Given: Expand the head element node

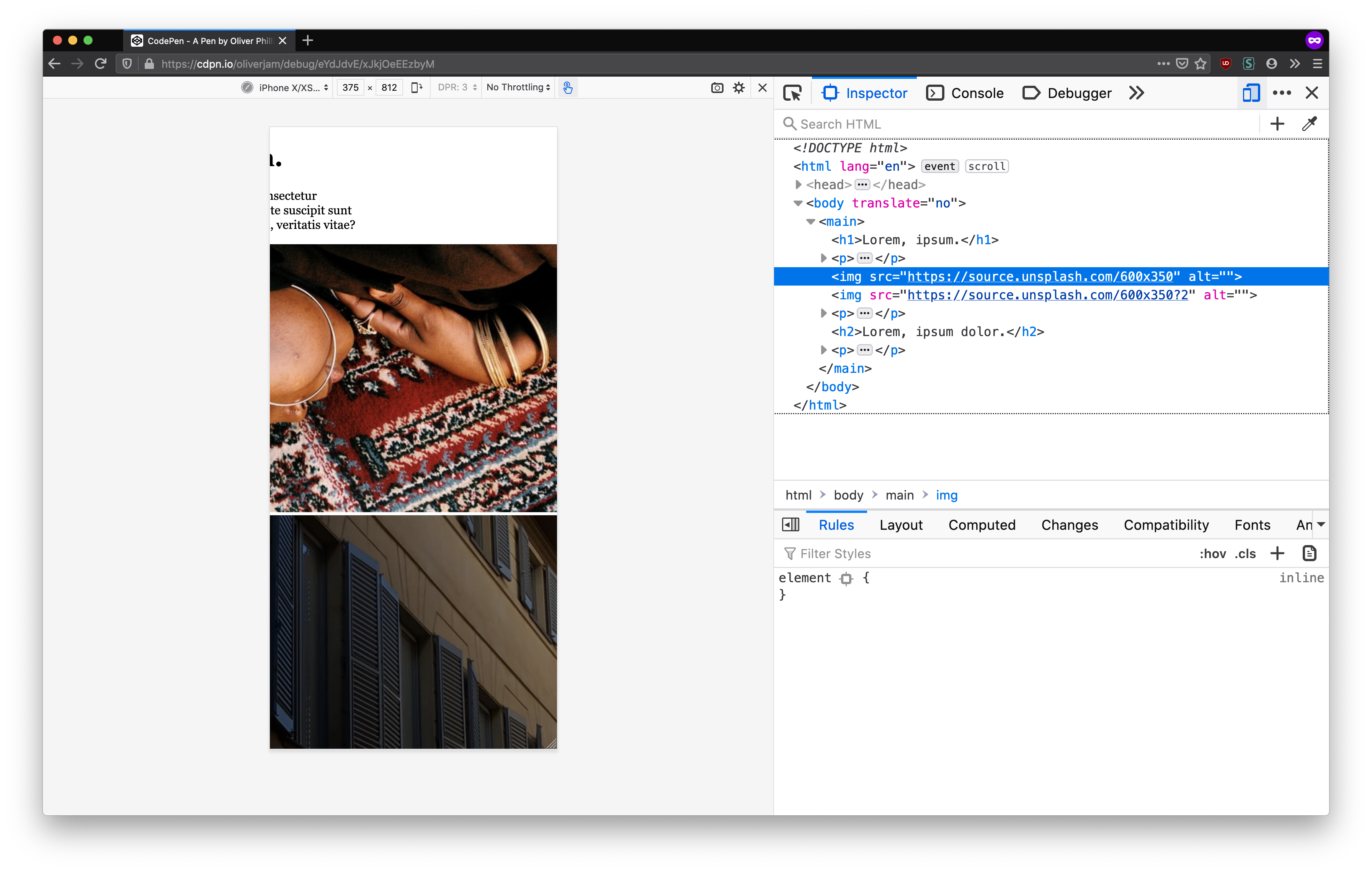Looking at the screenshot, I should coord(798,185).
